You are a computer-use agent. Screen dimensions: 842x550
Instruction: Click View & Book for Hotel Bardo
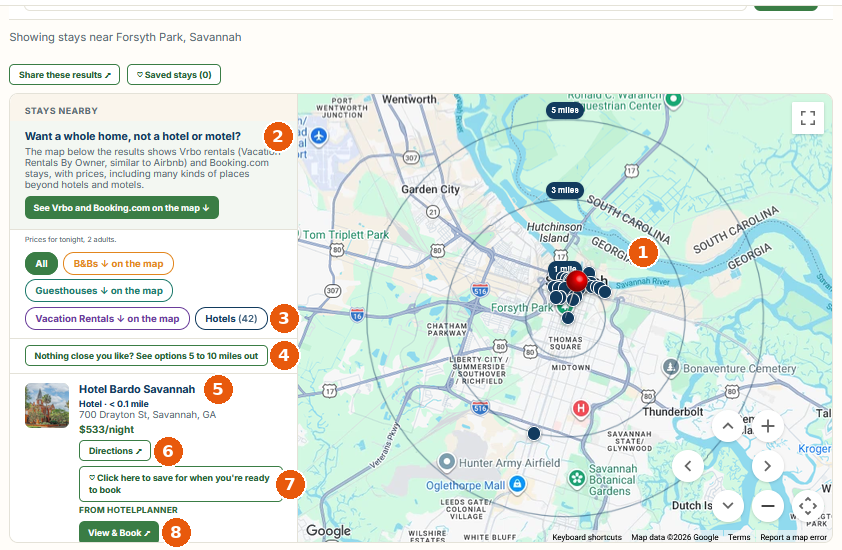(x=119, y=532)
